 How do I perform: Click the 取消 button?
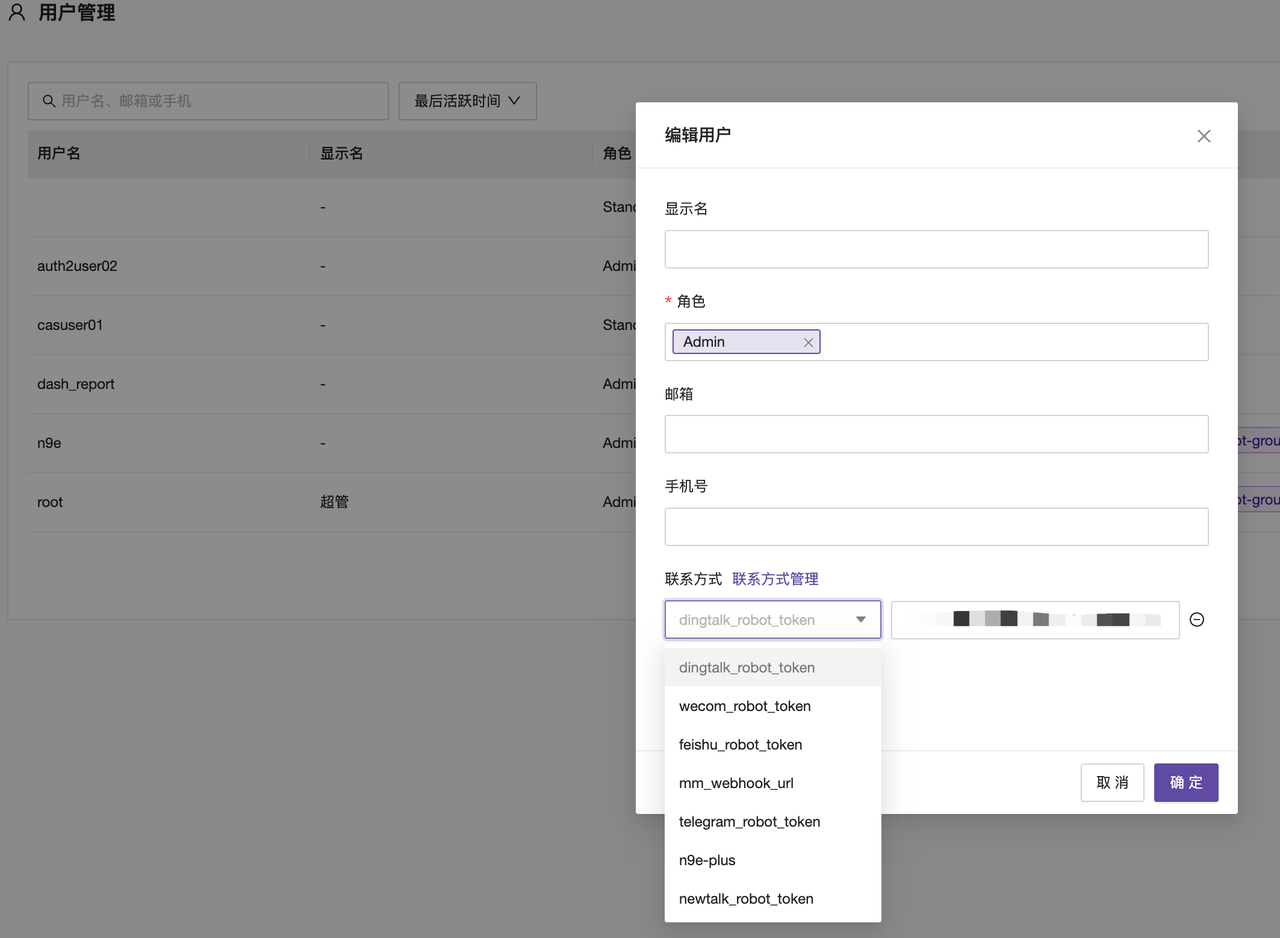1112,783
